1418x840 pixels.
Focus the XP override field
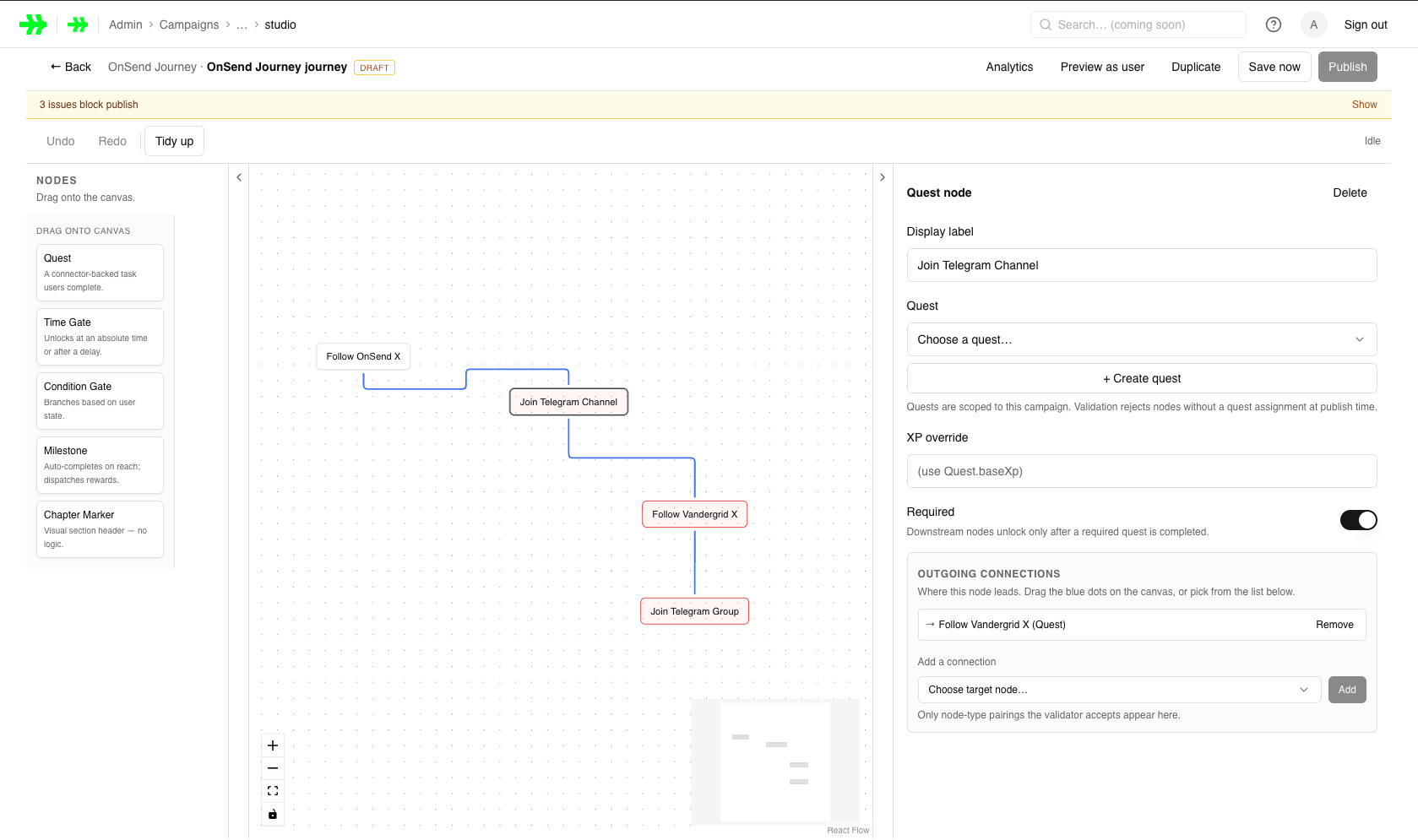click(x=1142, y=471)
